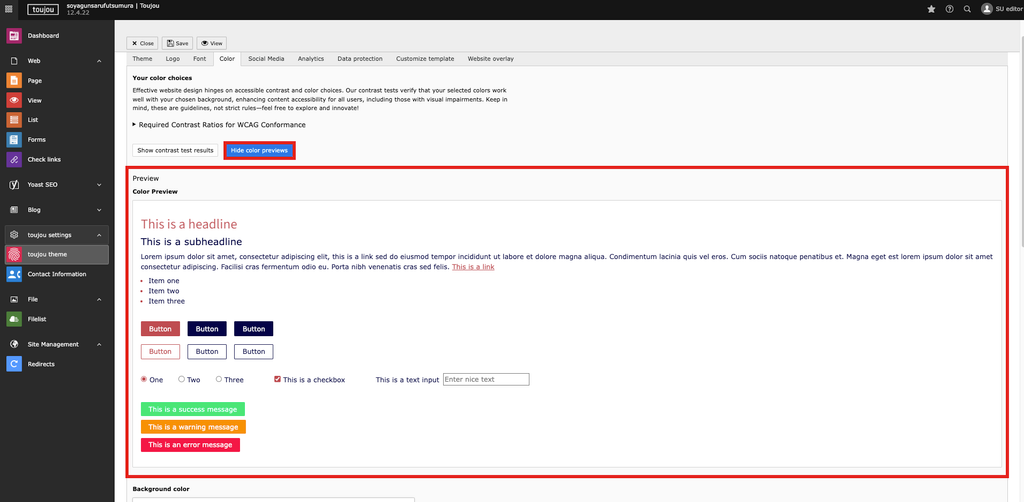Viewport: 1024px width, 502px height.
Task: Open the Filelist module icon
Action: click(14, 319)
